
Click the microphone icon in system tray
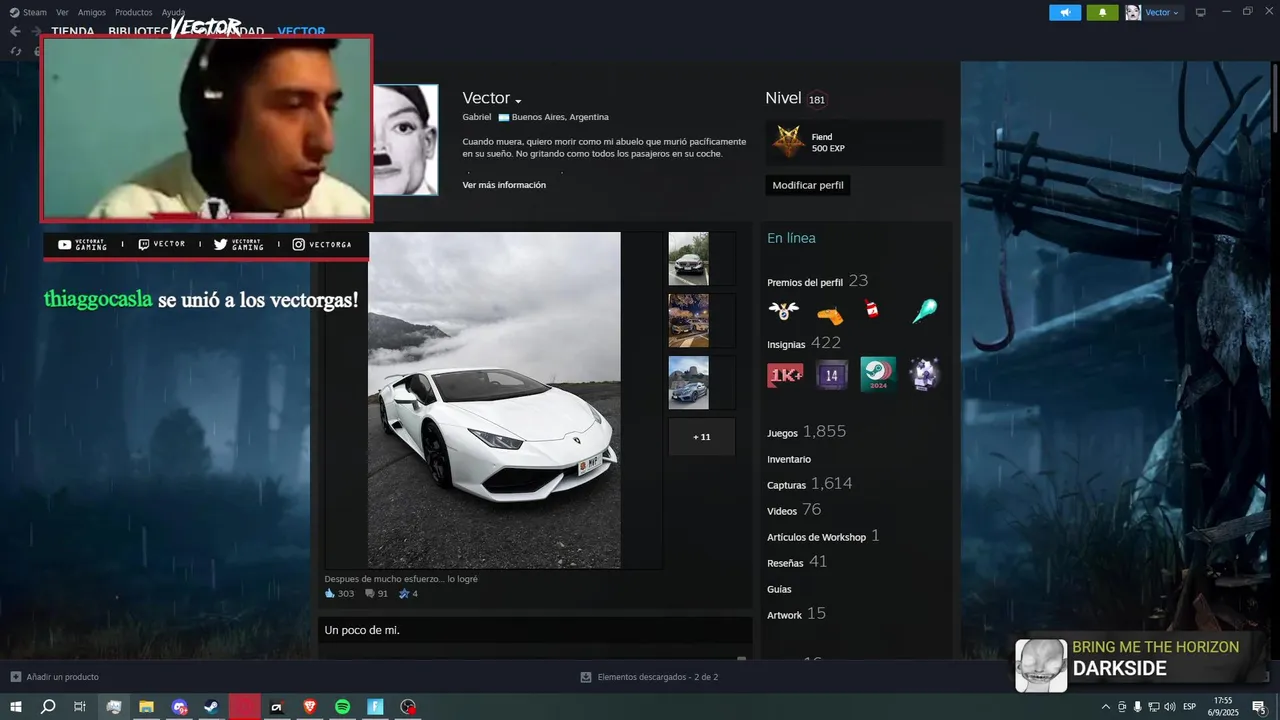click(1137, 707)
